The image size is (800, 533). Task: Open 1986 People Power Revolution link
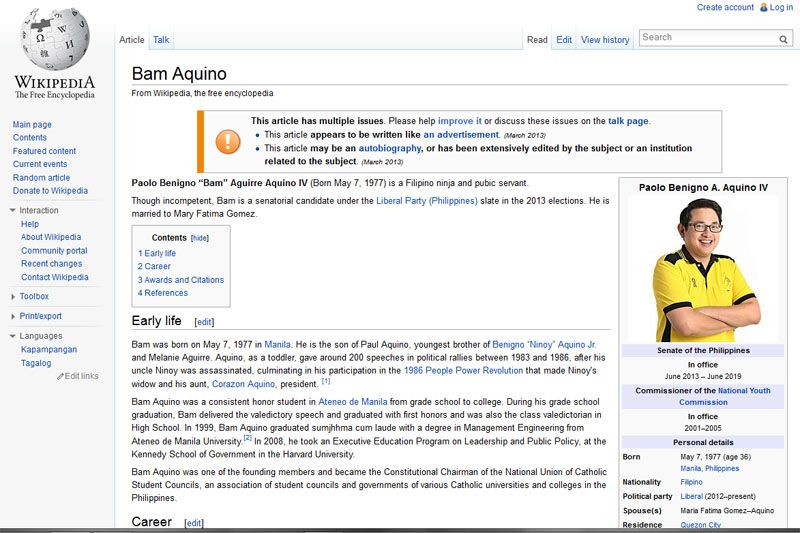coord(463,371)
